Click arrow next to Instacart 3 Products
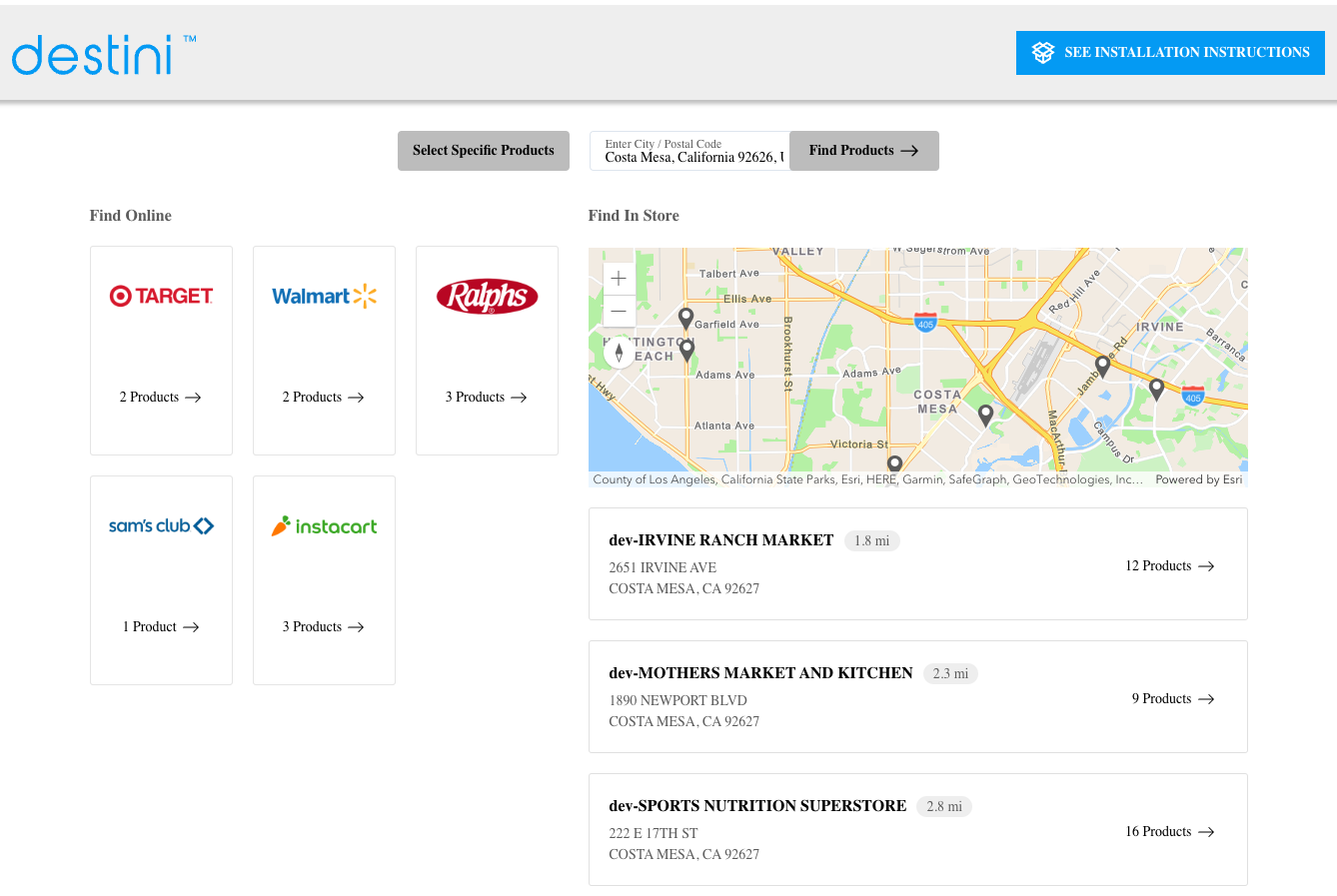1337x896 pixels. (x=356, y=627)
